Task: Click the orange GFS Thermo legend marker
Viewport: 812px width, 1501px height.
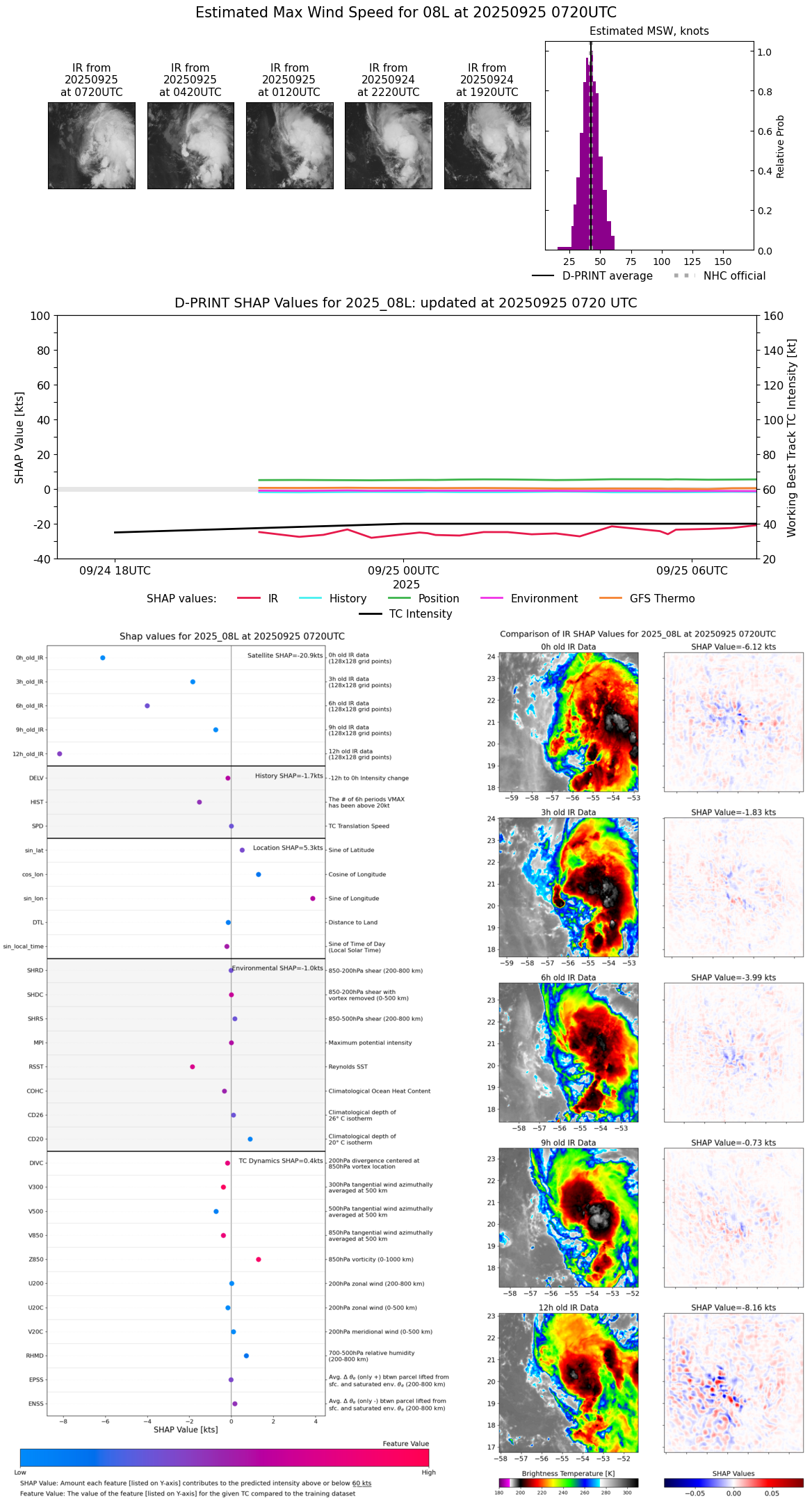Action: (610, 598)
